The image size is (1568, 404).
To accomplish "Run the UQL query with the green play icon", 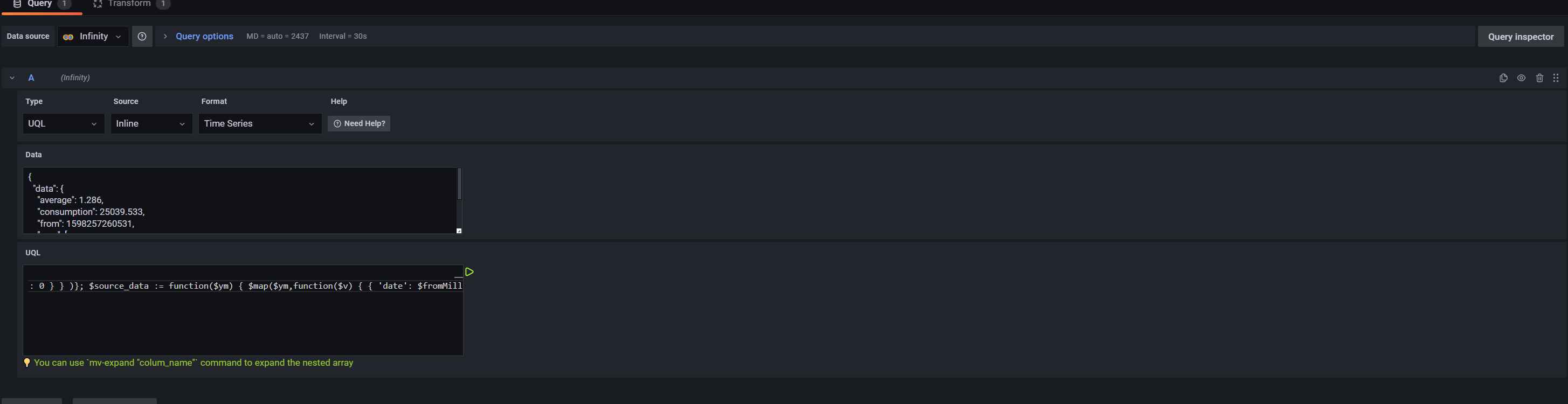I will coord(469,271).
